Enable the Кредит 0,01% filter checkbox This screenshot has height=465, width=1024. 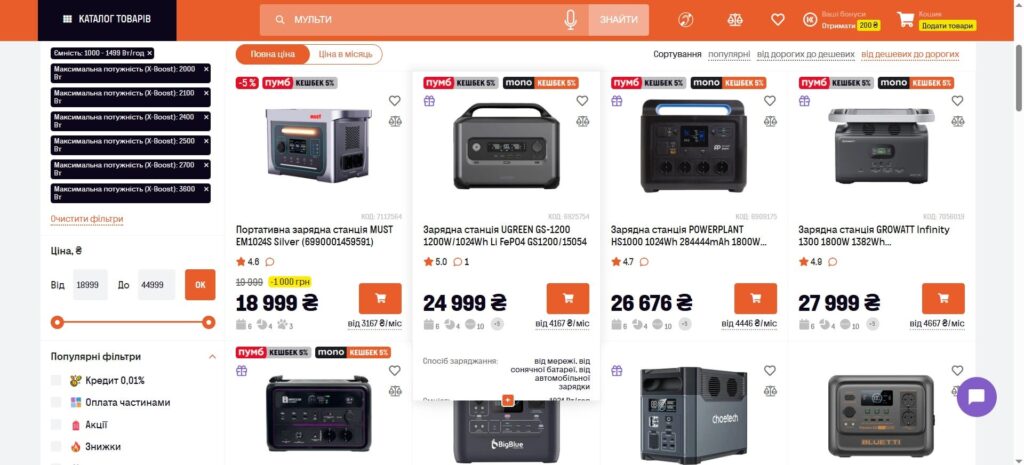(x=56, y=380)
